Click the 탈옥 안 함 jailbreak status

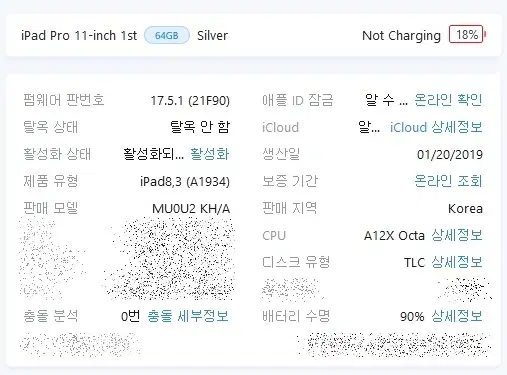pos(200,127)
